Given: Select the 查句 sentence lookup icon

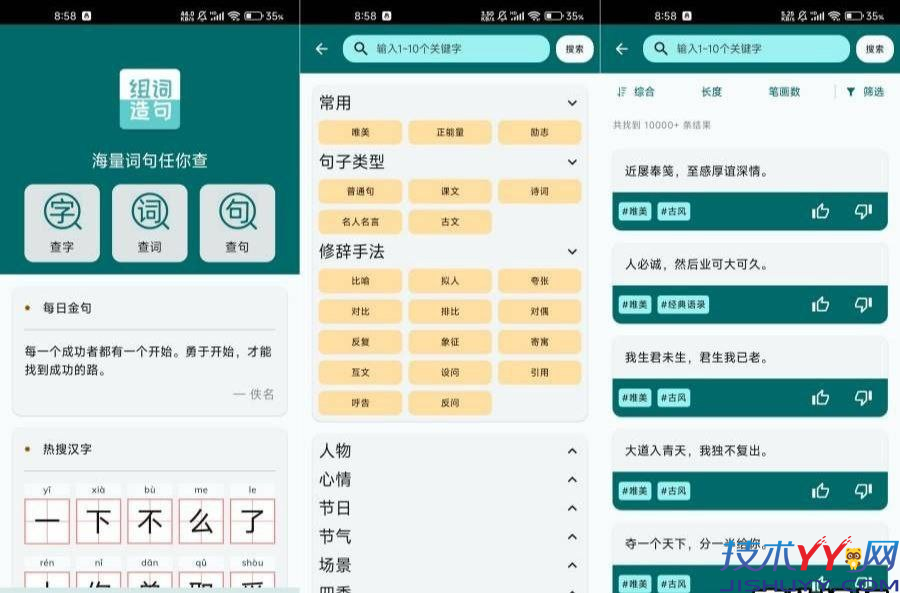Looking at the screenshot, I should (237, 222).
